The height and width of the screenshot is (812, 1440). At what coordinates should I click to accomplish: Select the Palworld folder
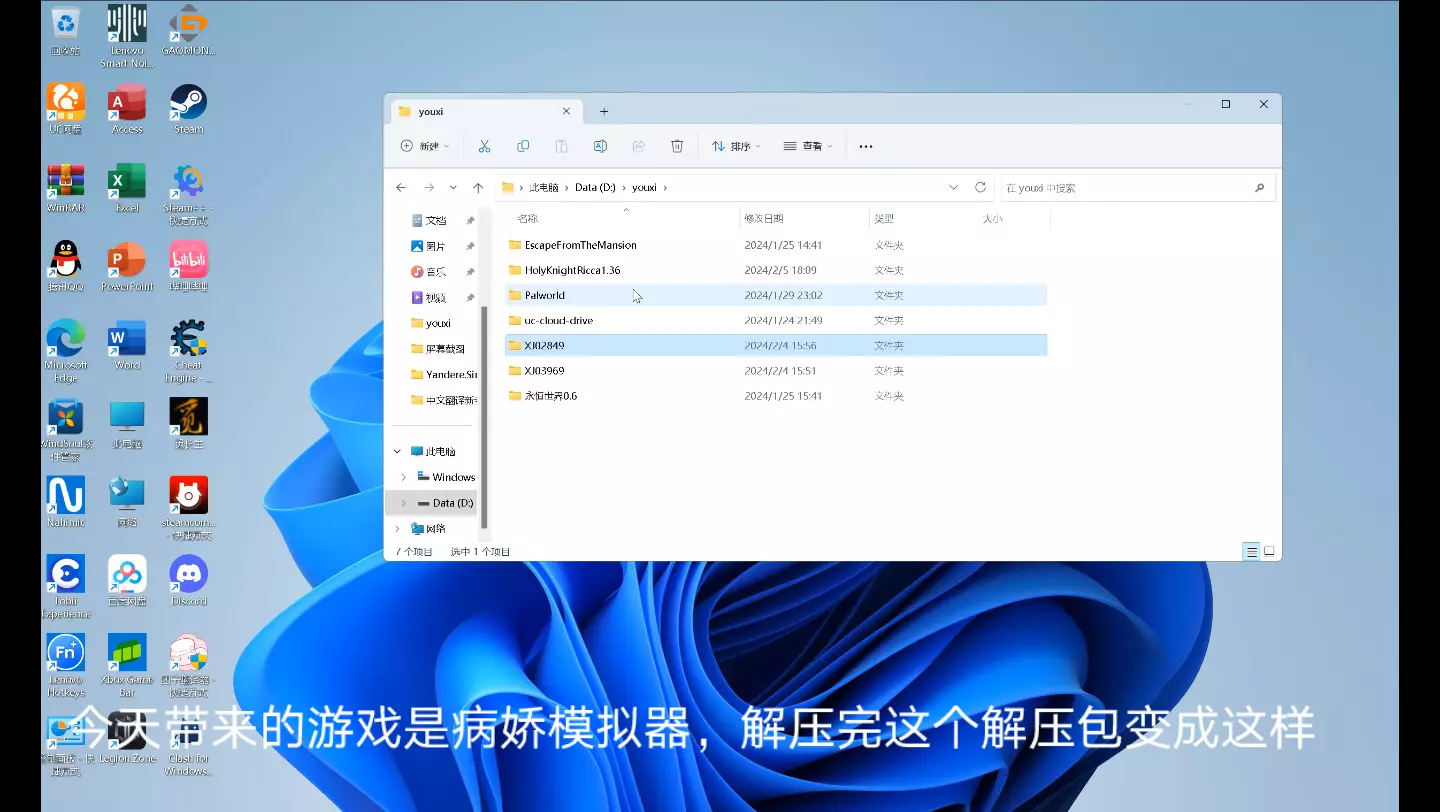tap(776, 295)
